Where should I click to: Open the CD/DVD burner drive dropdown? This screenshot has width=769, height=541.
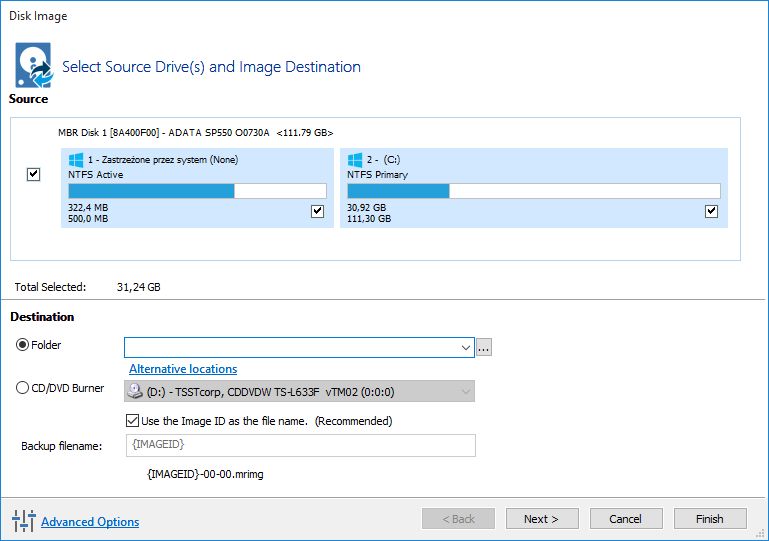465,392
